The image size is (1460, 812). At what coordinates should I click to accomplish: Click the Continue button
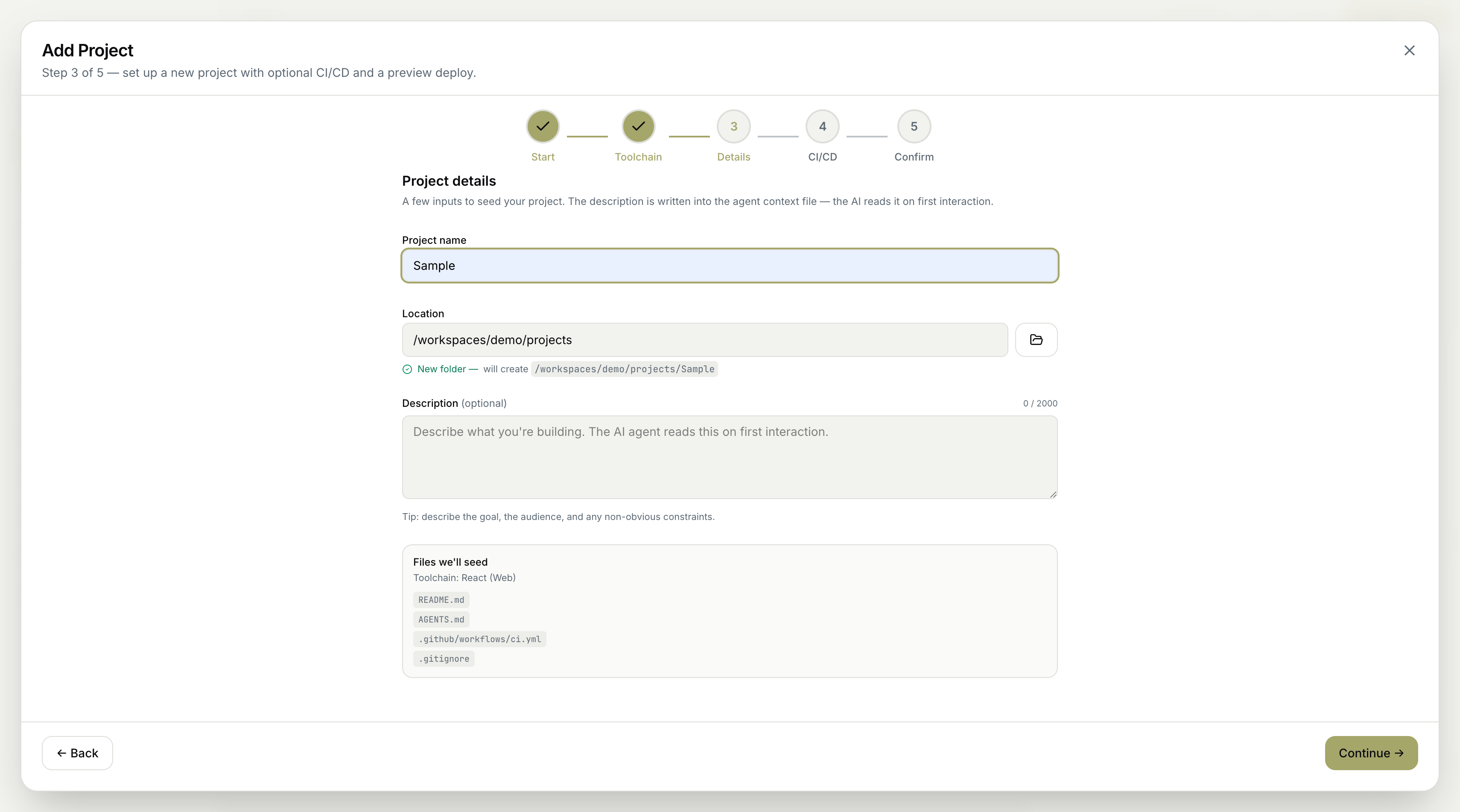click(1371, 753)
